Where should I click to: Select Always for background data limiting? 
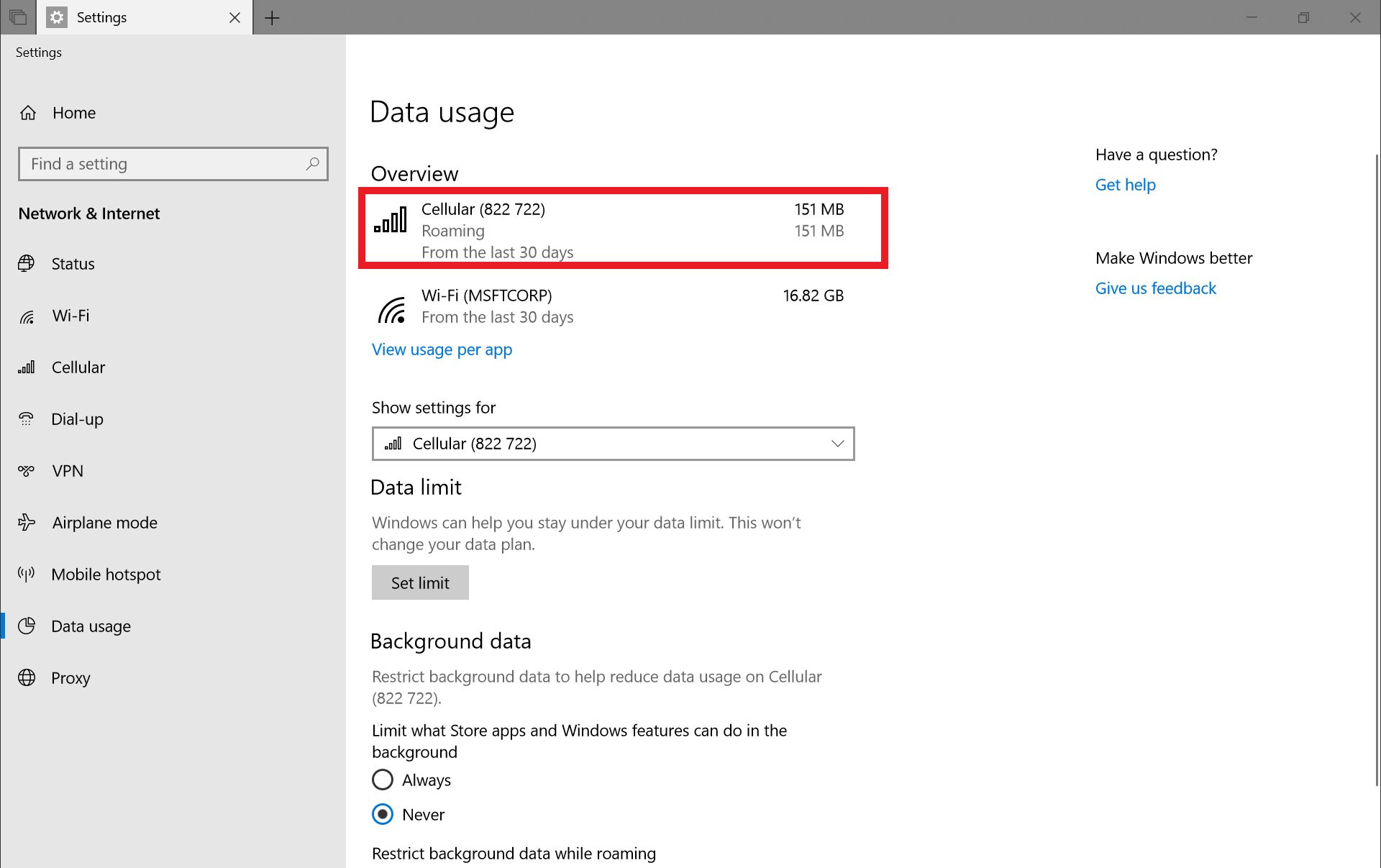pyautogui.click(x=382, y=780)
